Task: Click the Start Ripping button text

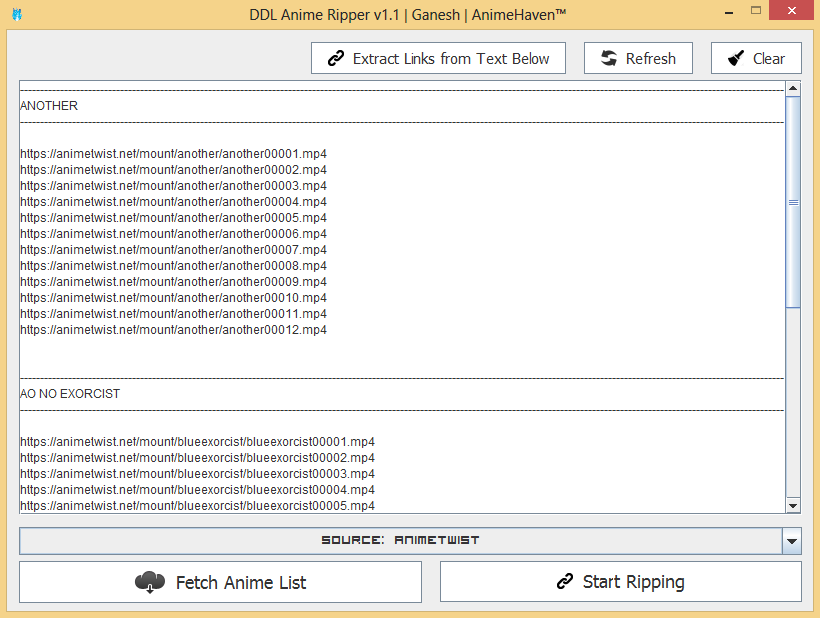Action: (x=634, y=582)
